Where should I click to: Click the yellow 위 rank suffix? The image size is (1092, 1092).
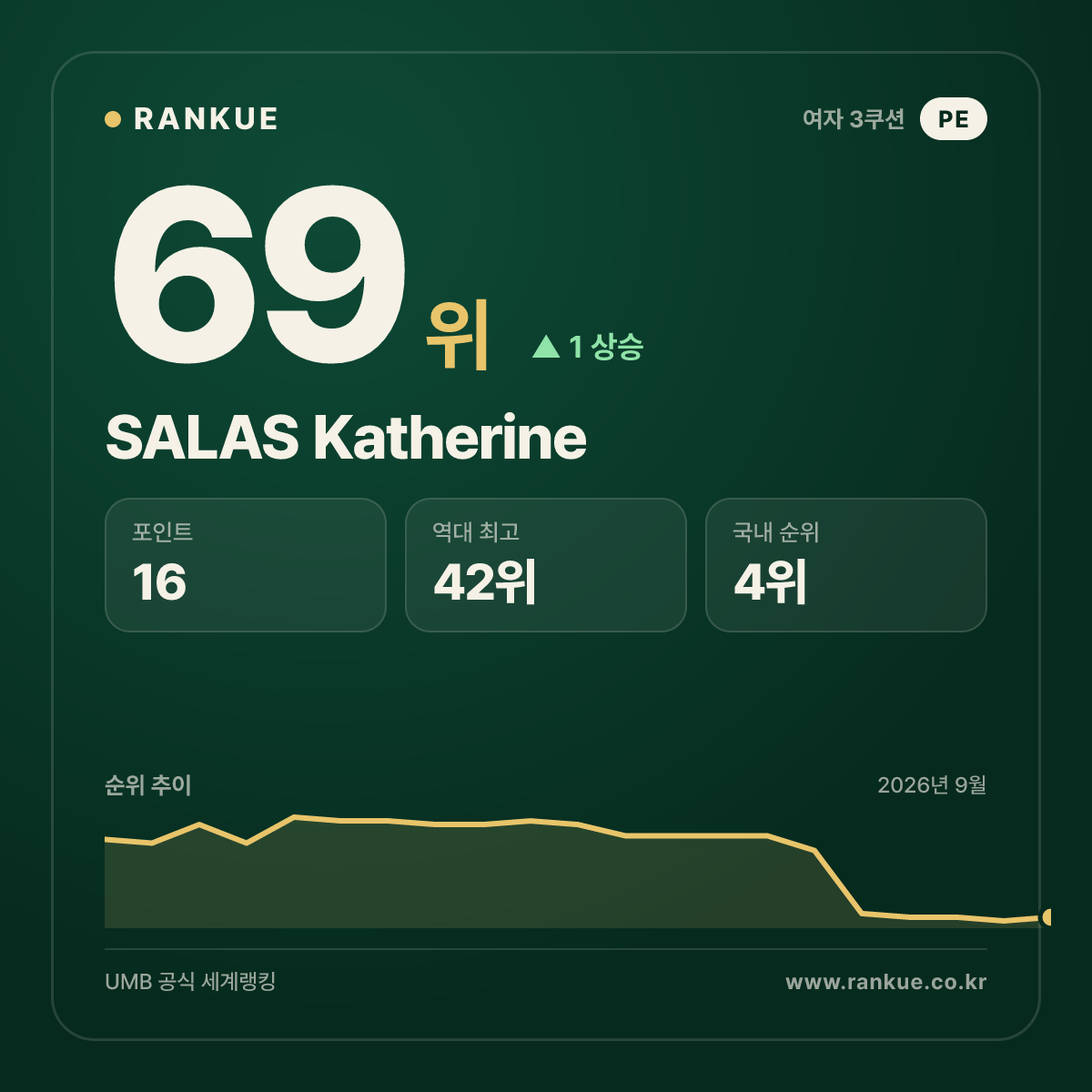459,335
